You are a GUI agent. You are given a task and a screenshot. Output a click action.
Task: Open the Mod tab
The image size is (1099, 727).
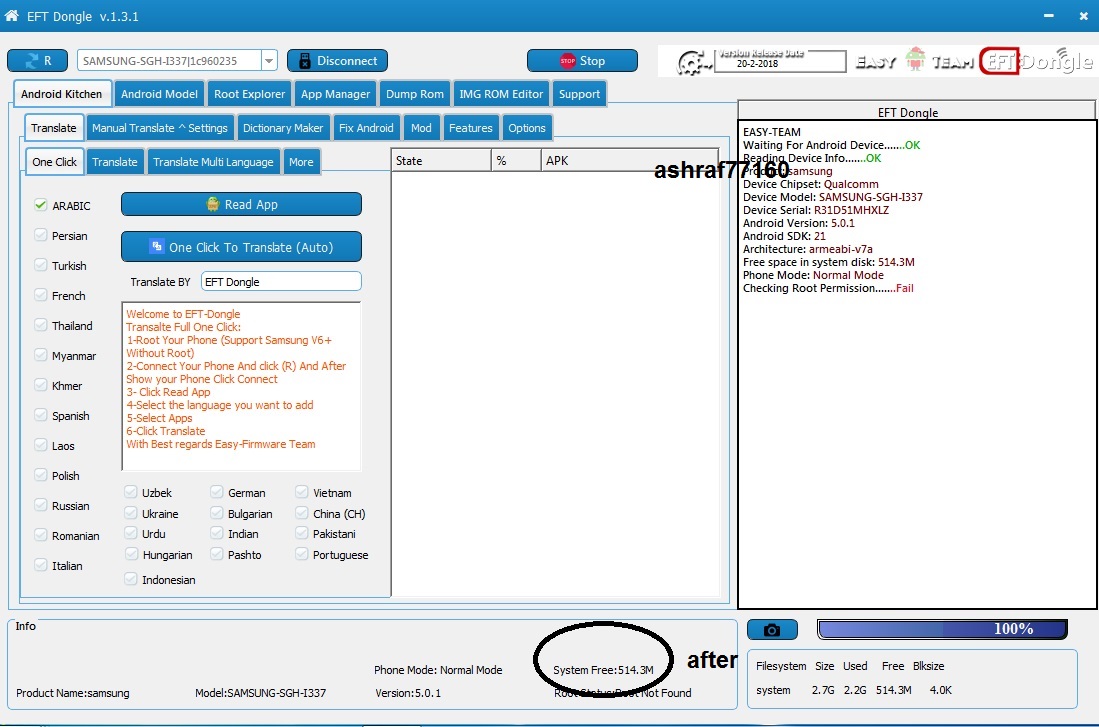pyautogui.click(x=421, y=128)
